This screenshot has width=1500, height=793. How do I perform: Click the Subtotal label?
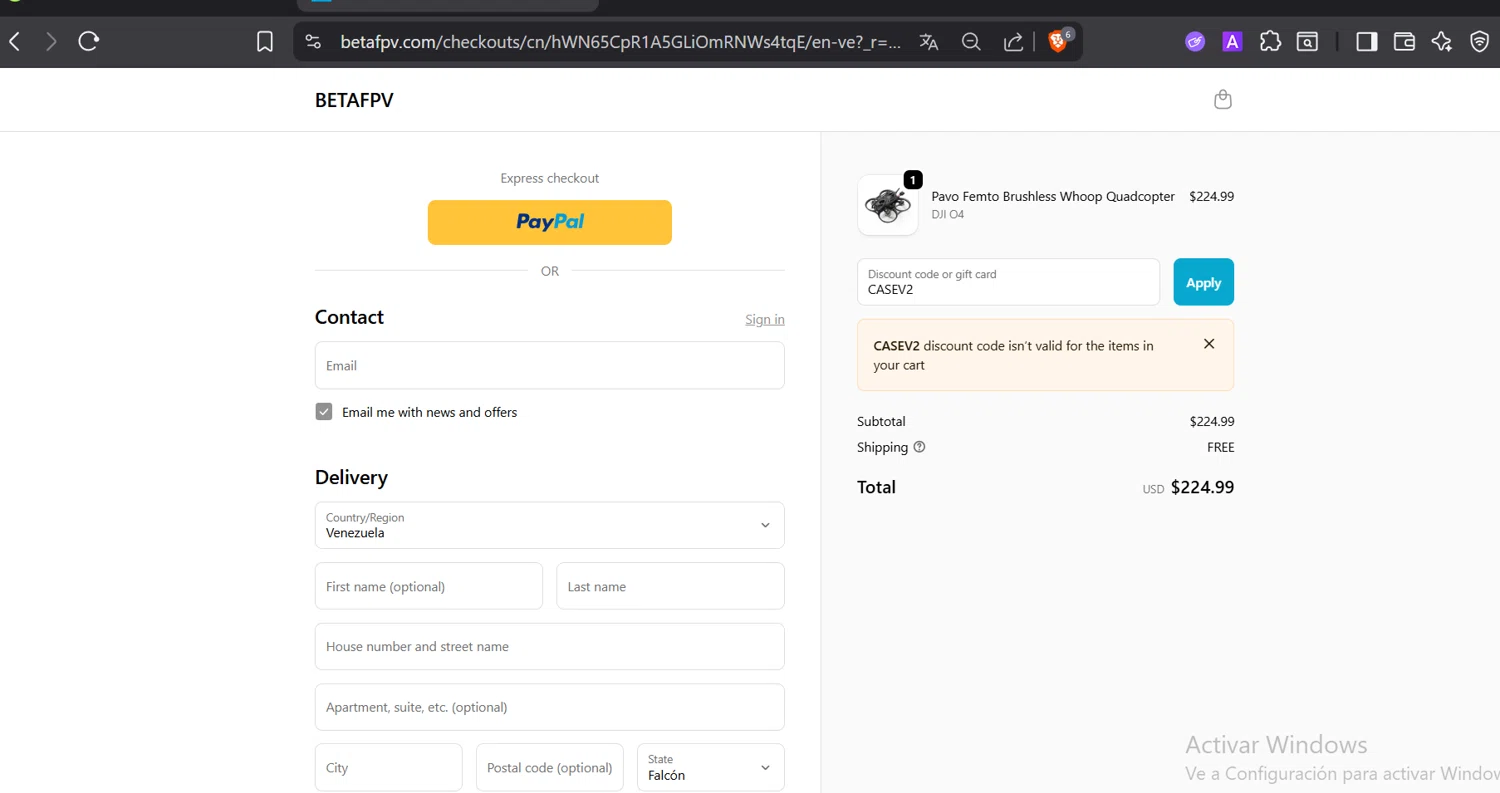tap(881, 422)
